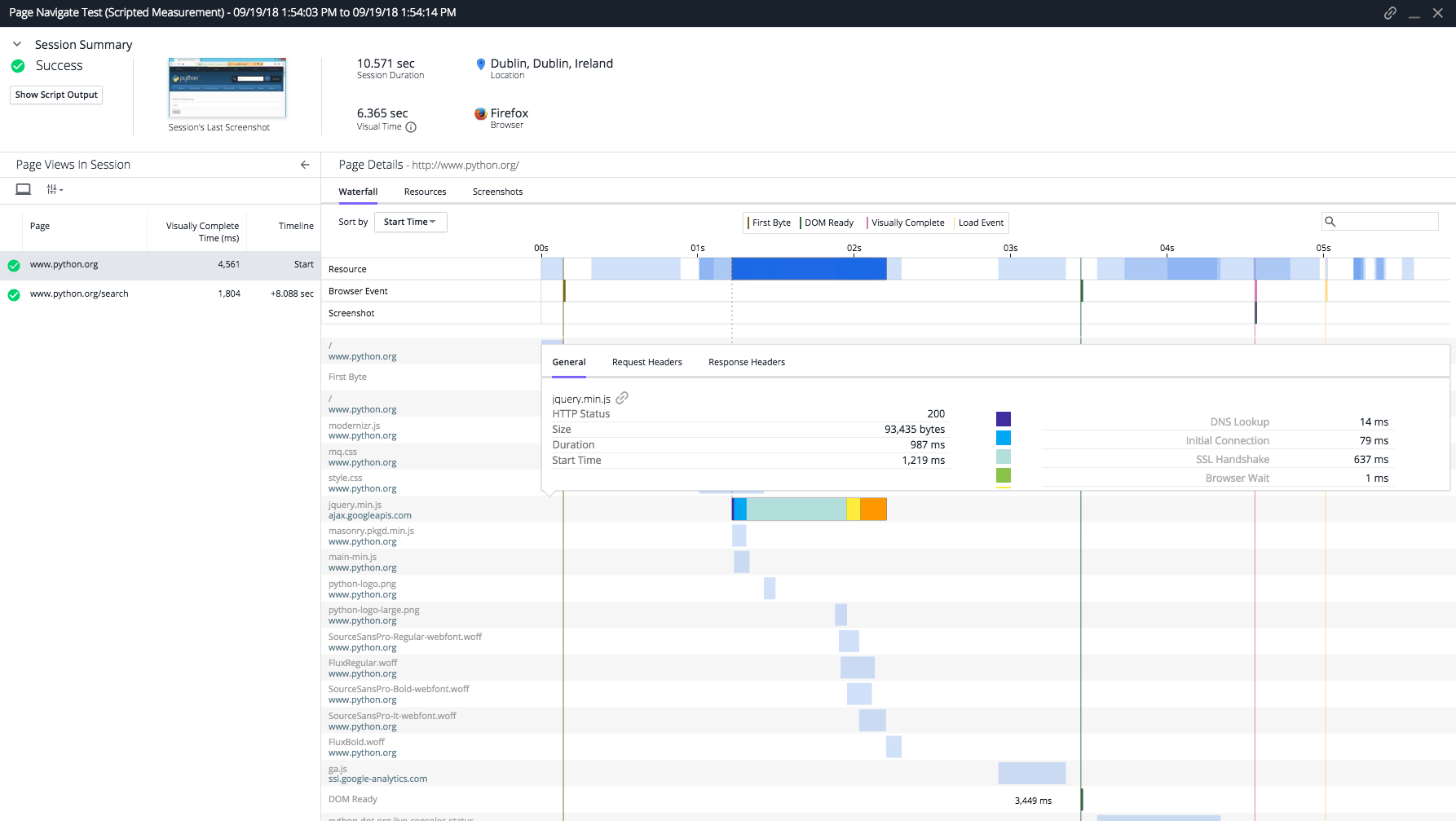Click the Initial Connection color swatch
Image resolution: width=1456 pixels, height=821 pixels.
[x=1004, y=438]
